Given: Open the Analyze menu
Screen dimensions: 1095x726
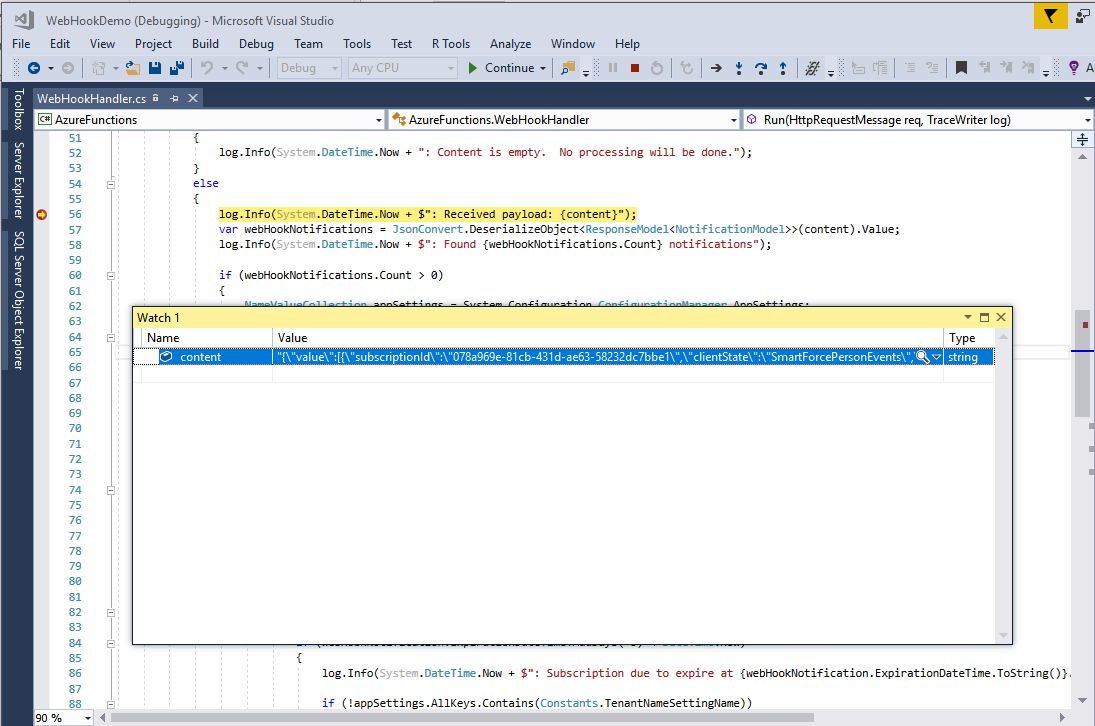Looking at the screenshot, I should [x=510, y=43].
